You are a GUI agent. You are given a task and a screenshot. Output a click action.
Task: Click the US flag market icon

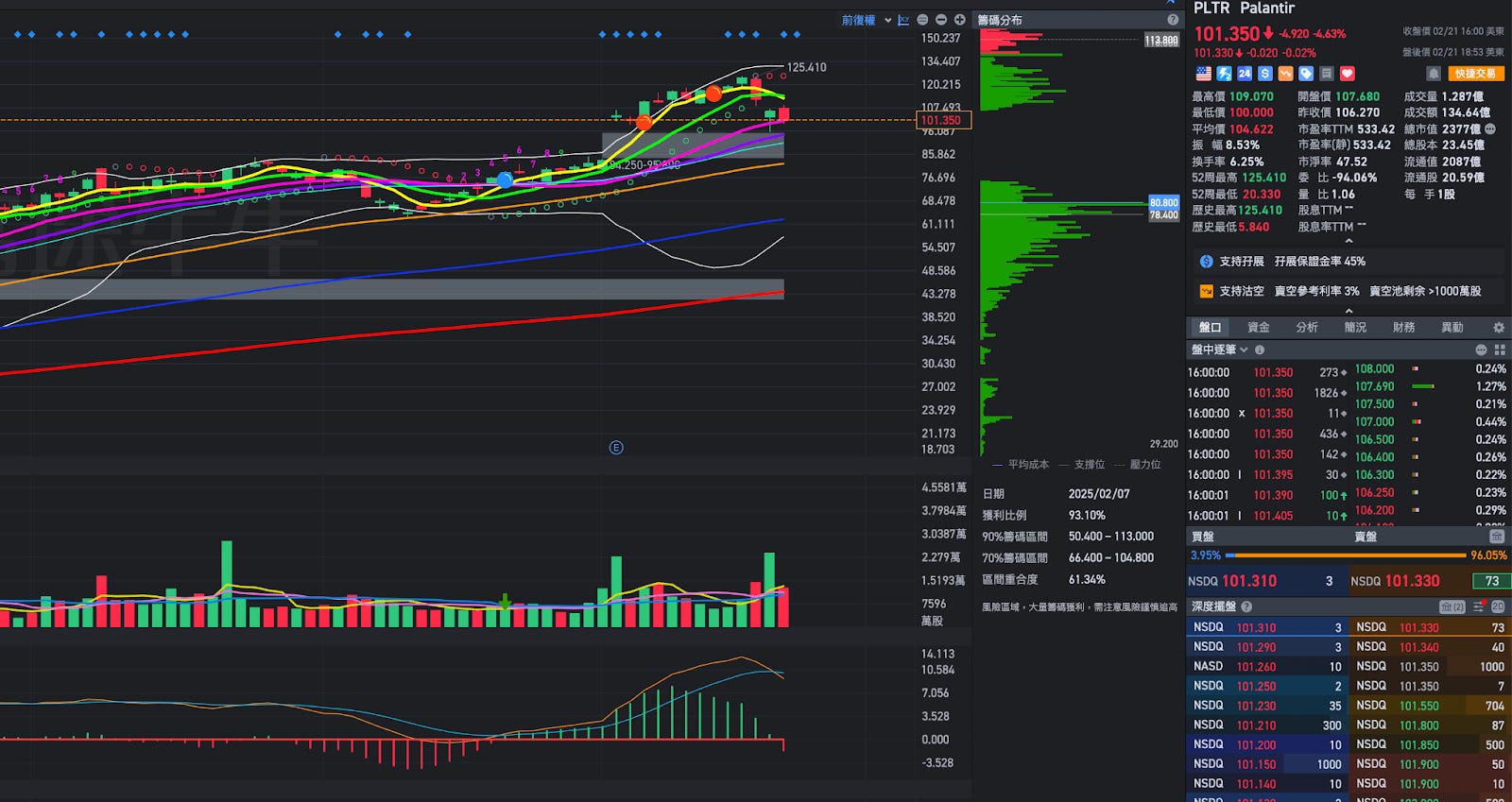[1203, 74]
